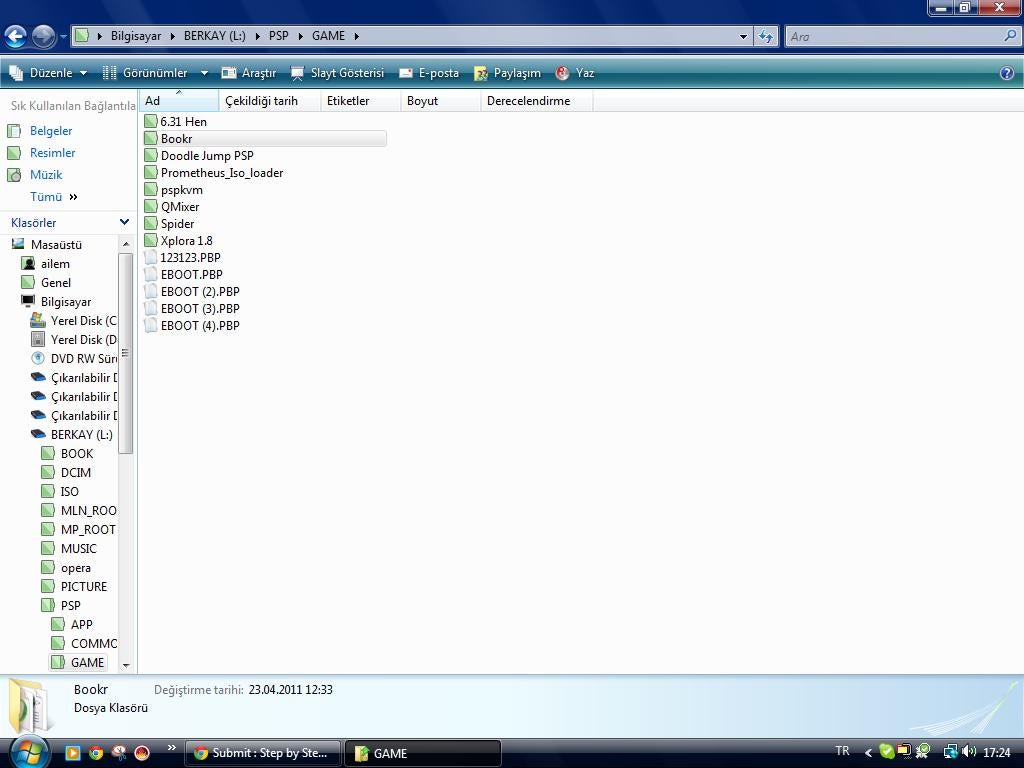Select MUSIC folder in the tree
Viewport: 1024px width, 768px height.
point(78,549)
